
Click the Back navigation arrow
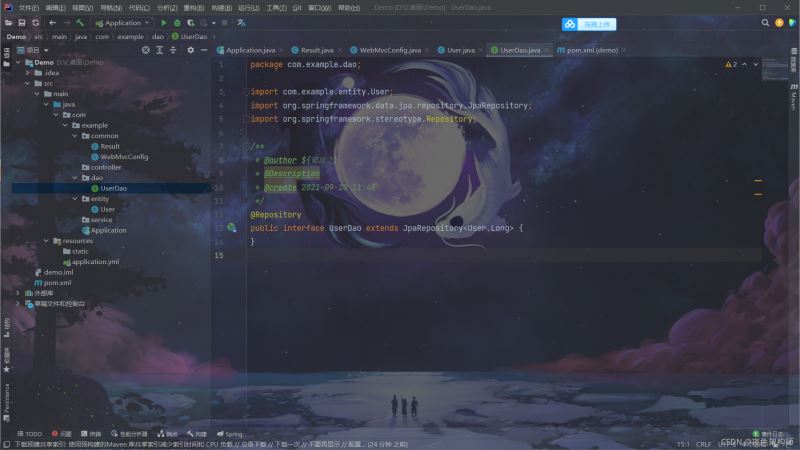(x=53, y=23)
